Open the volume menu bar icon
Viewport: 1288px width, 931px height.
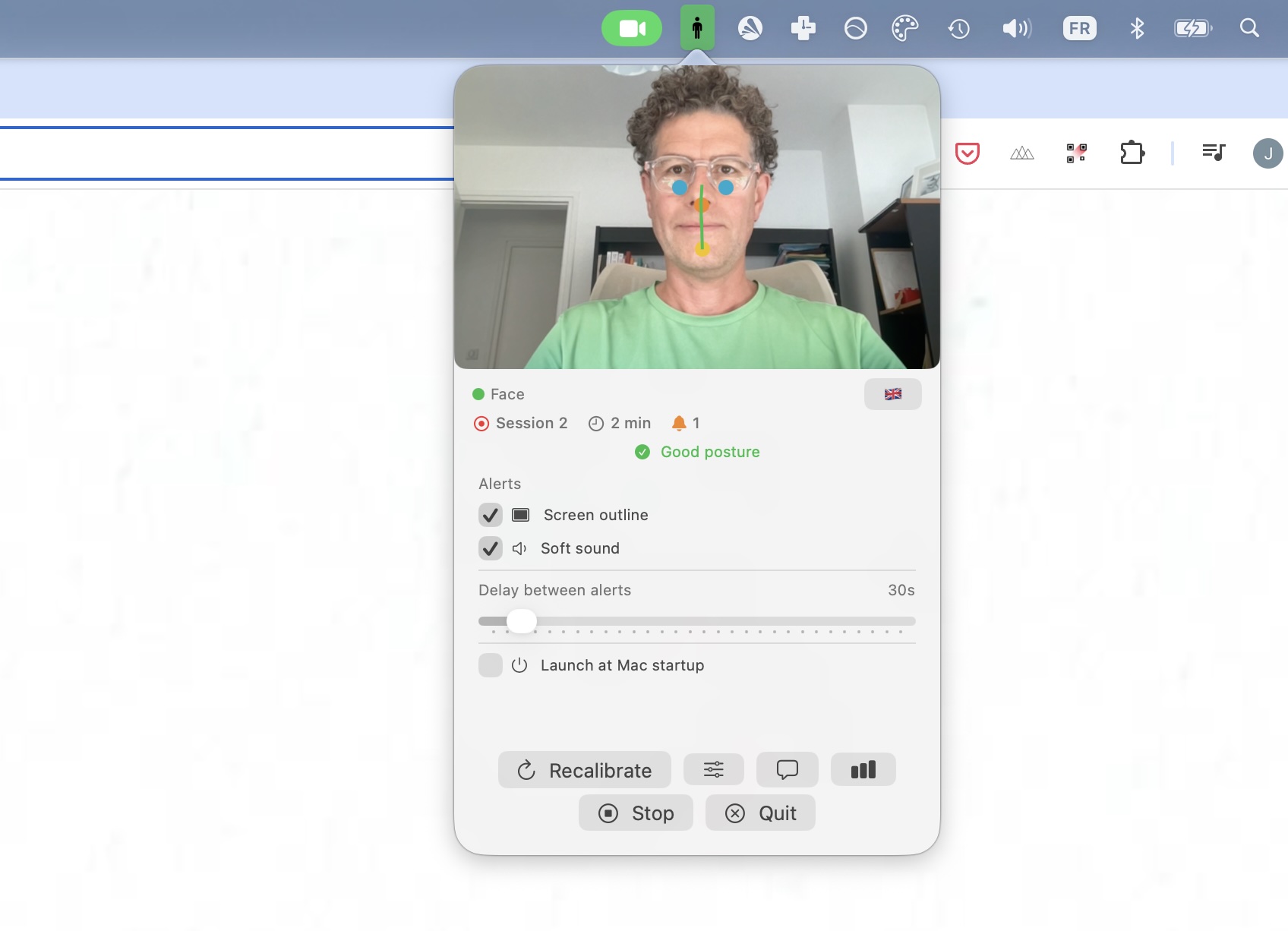click(x=1017, y=29)
